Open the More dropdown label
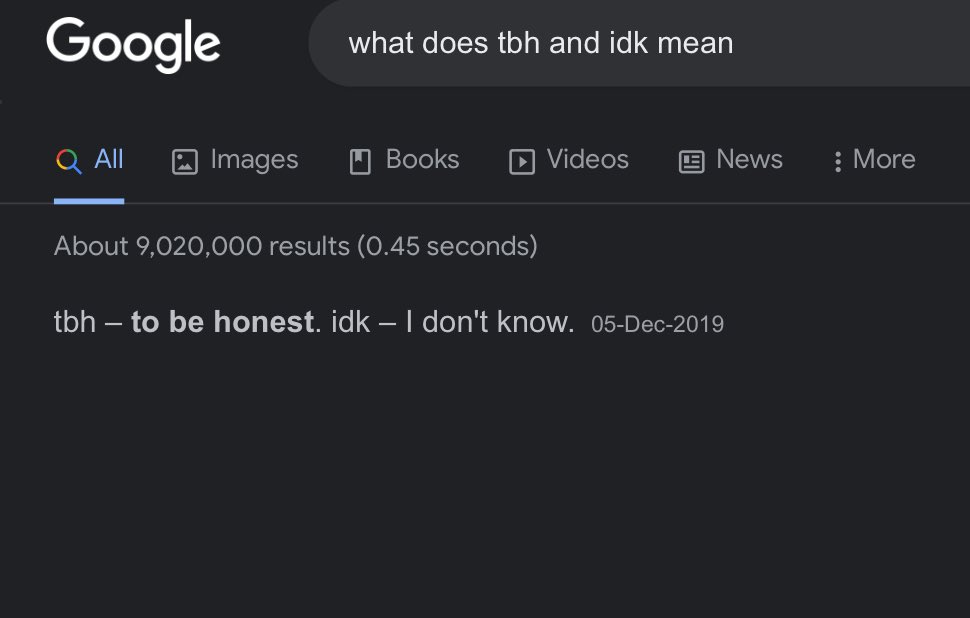The width and height of the screenshot is (970, 618). tap(884, 160)
